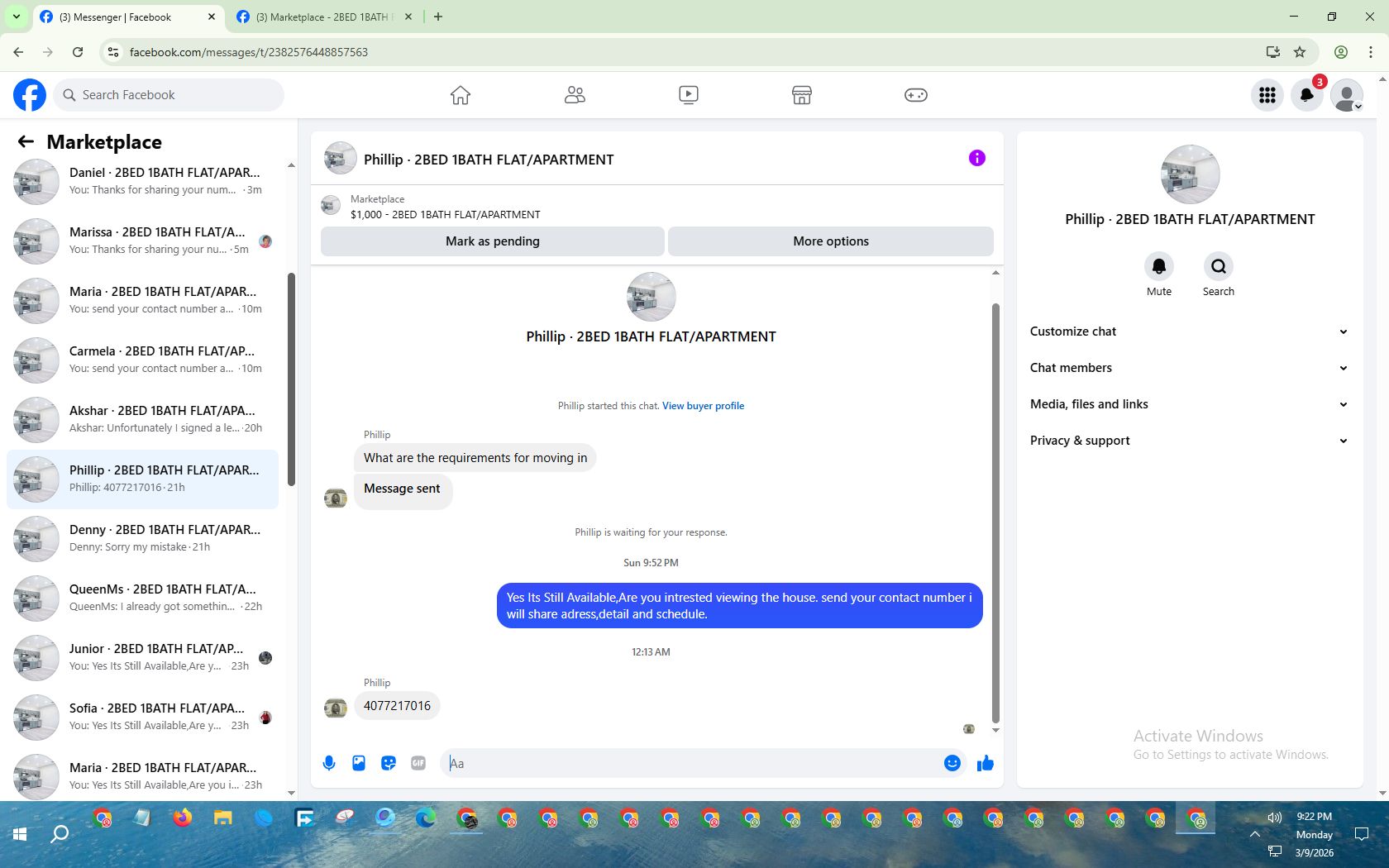The width and height of the screenshot is (1389, 868).
Task: Click the browser address bar URL
Action: tap(248, 52)
